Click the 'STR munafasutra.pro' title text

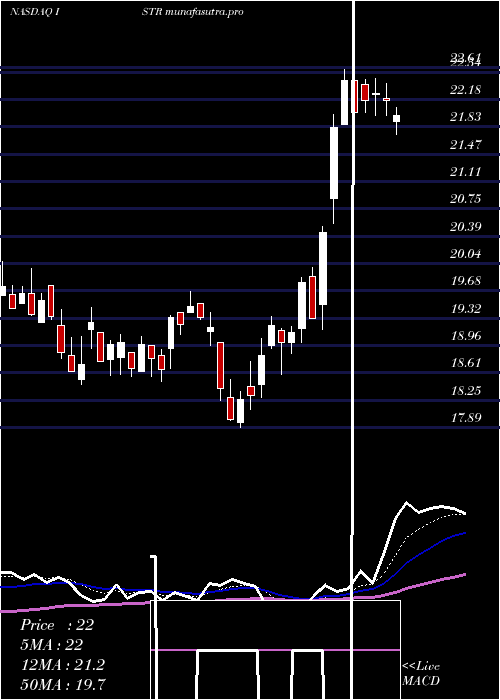(x=193, y=12)
